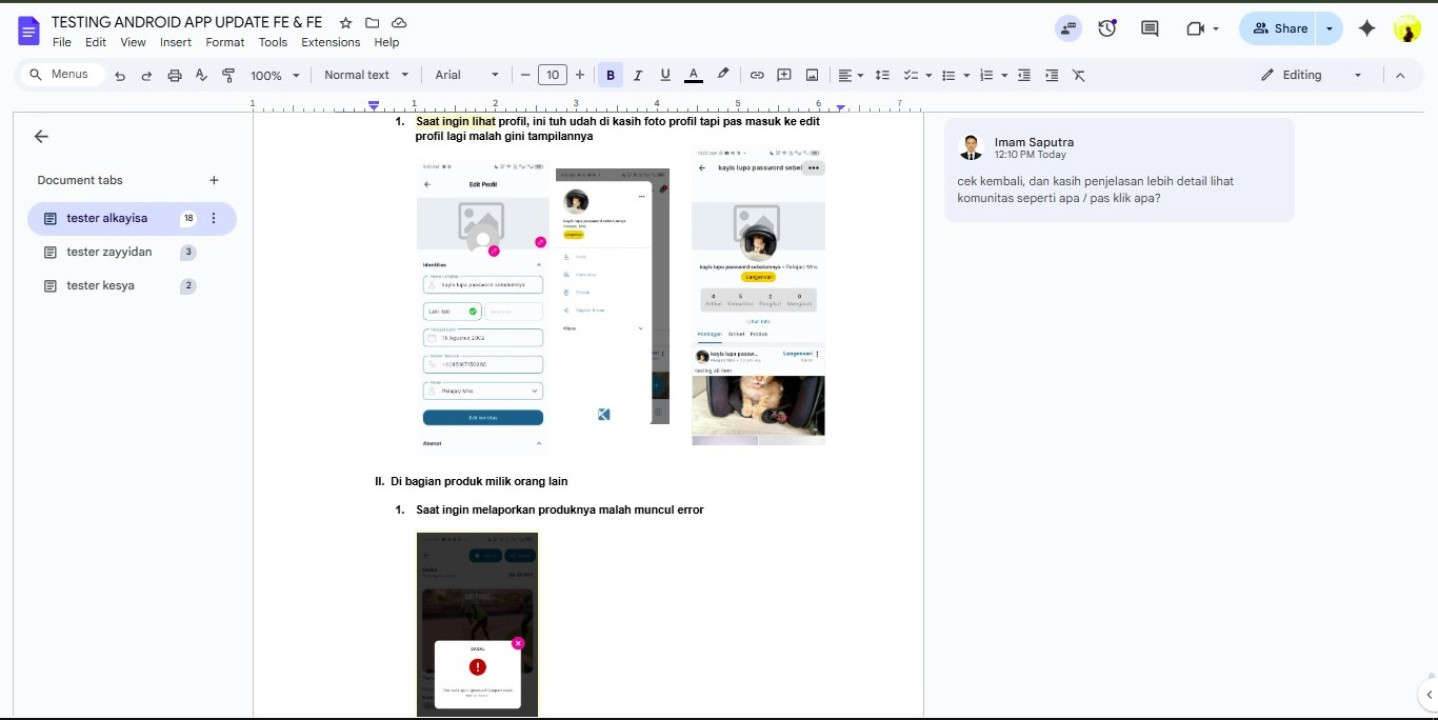The image size is (1438, 720).
Task: Open the highlight color picker
Action: coord(723,75)
